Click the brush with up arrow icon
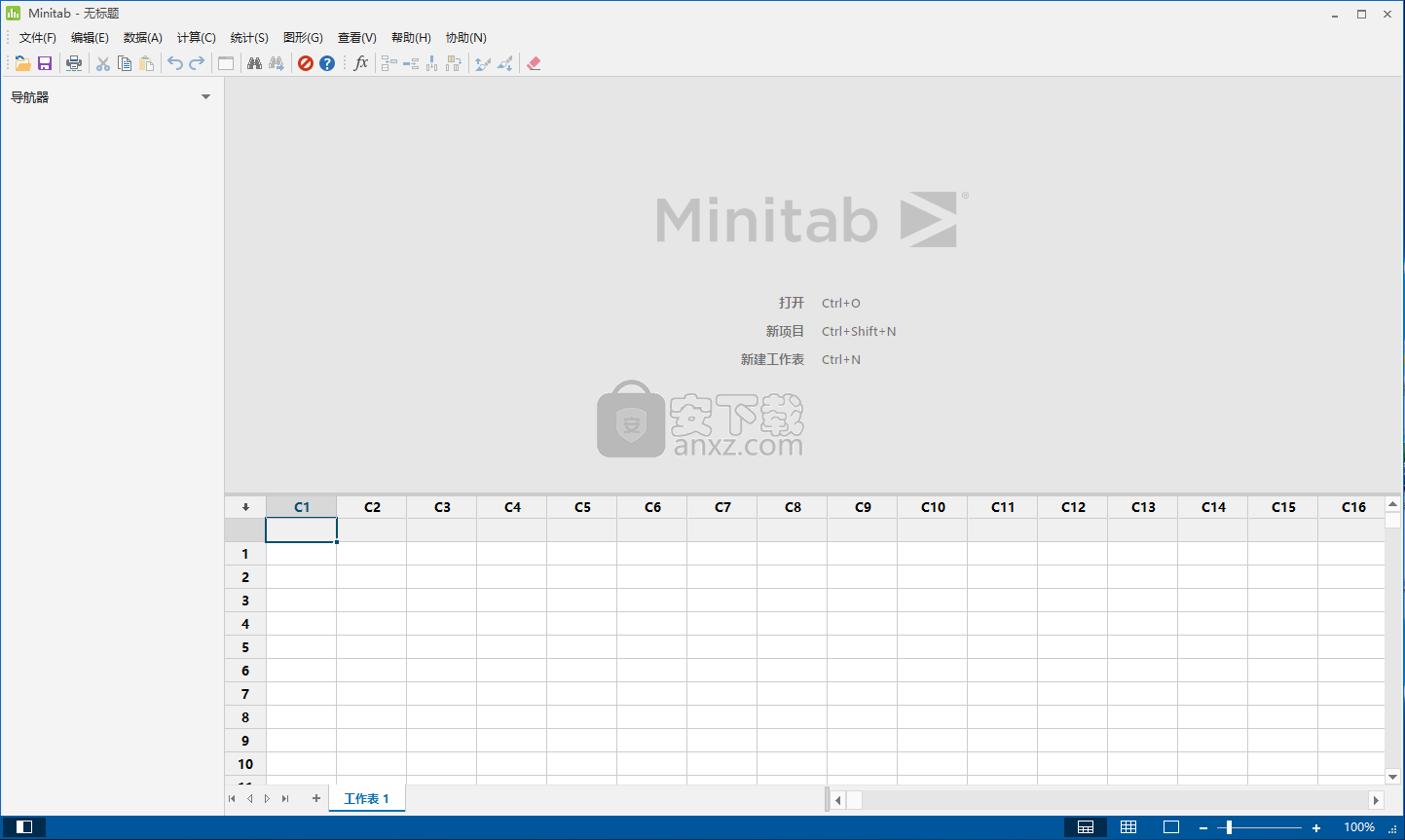 [483, 63]
